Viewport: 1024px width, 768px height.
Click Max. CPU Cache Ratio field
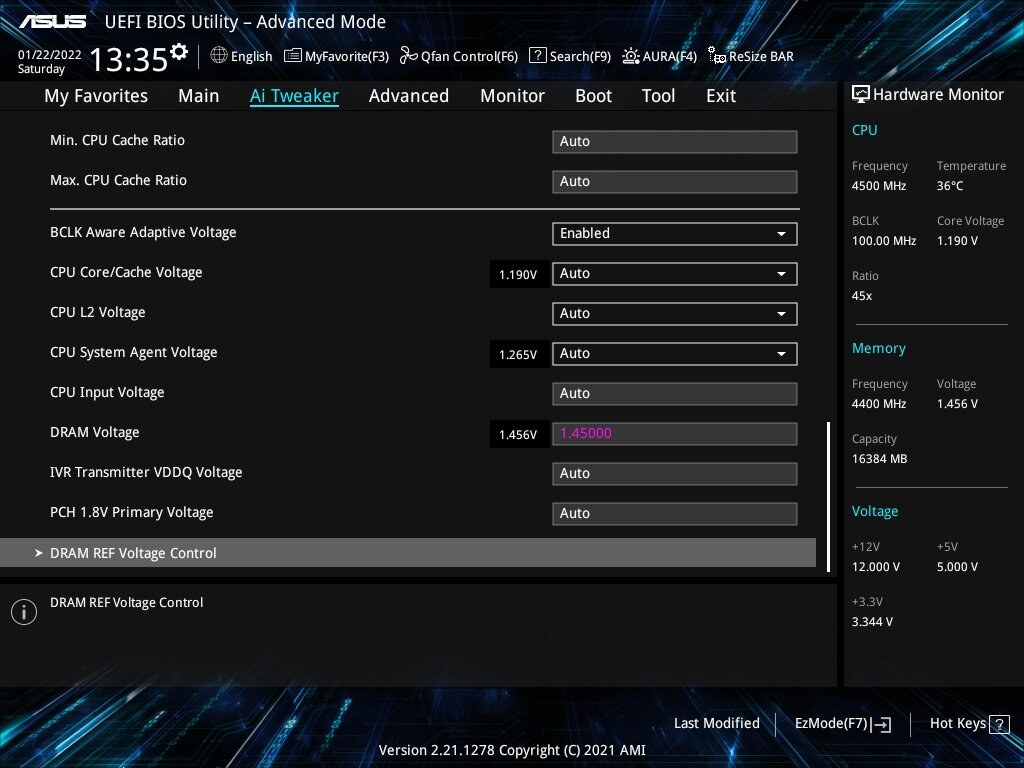coord(675,182)
